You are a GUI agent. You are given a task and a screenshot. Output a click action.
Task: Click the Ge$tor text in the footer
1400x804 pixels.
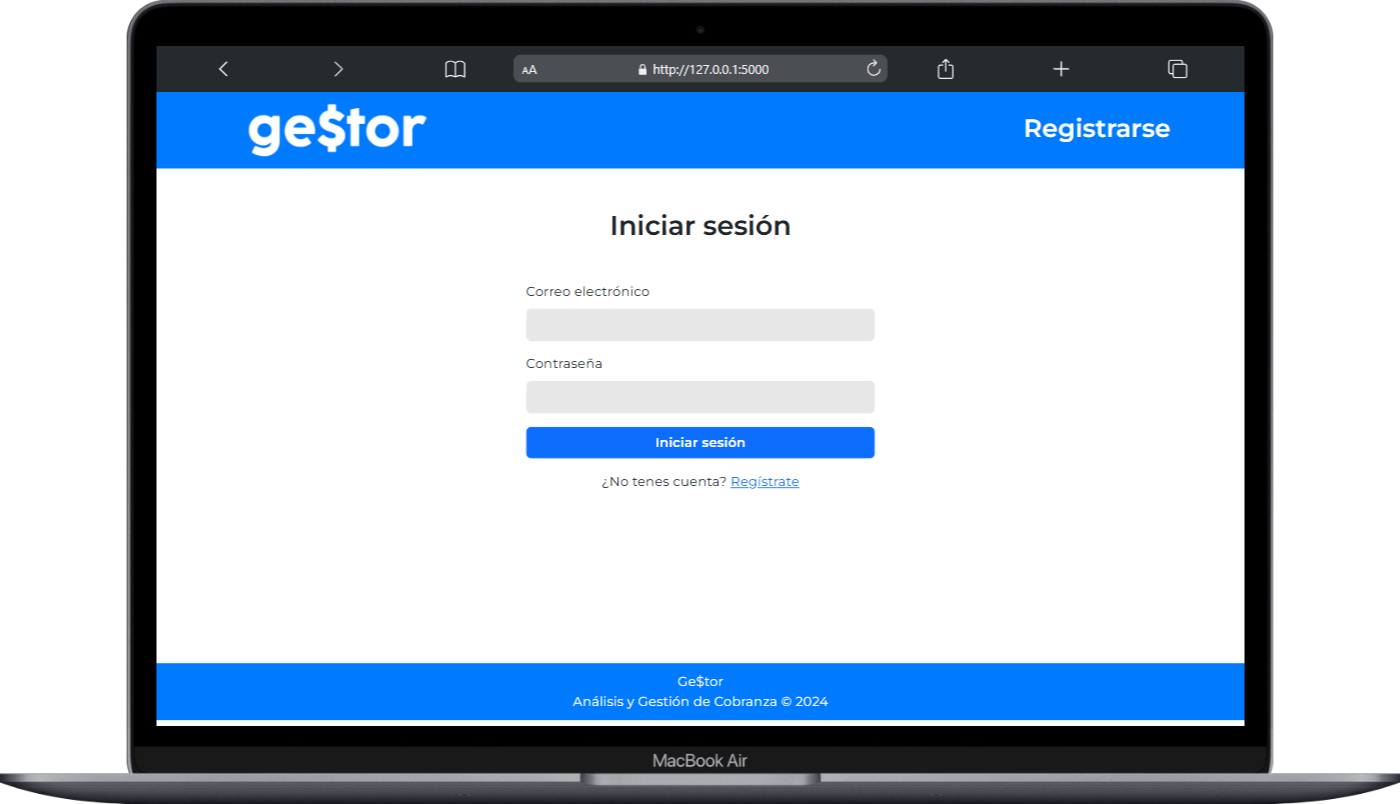coord(700,682)
